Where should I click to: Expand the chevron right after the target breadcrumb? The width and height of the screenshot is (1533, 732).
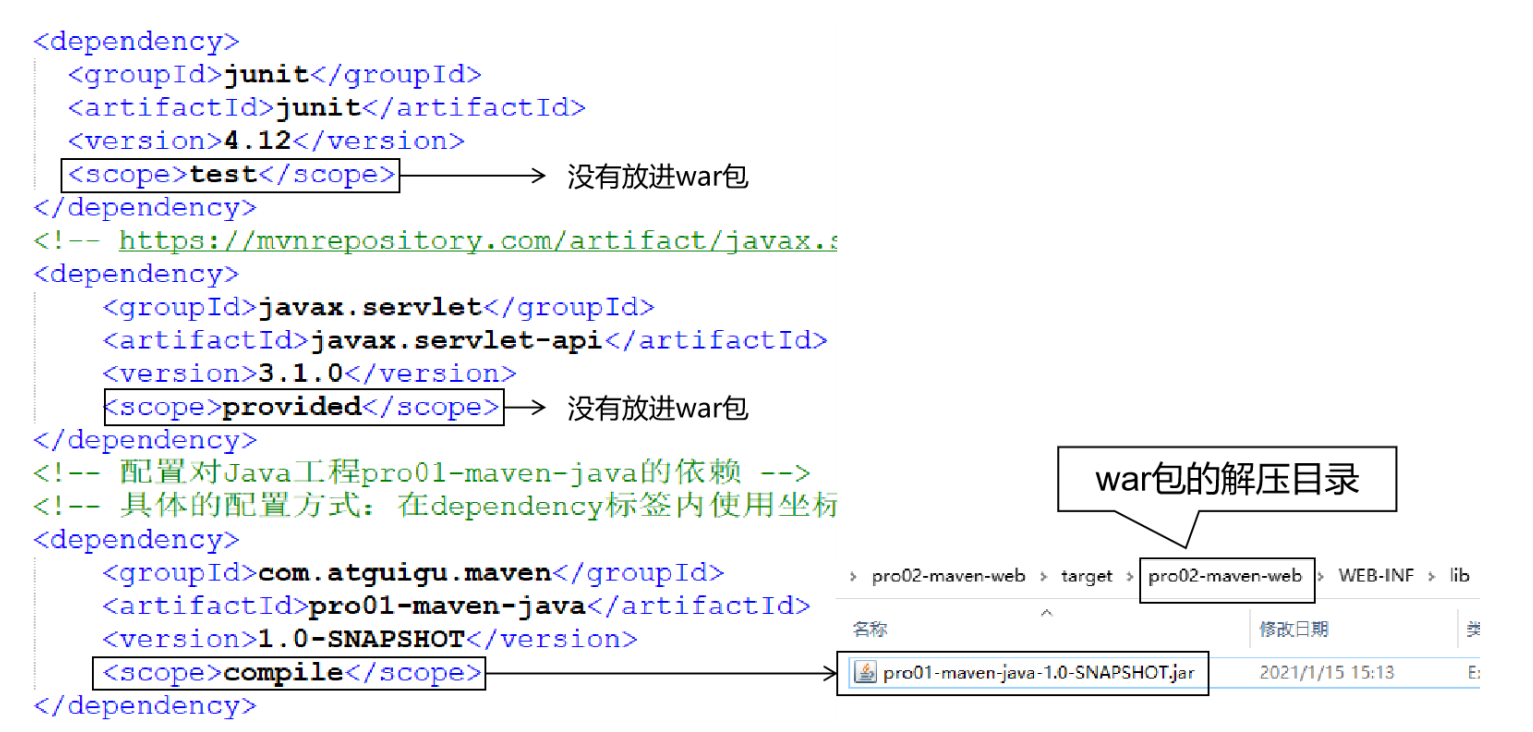[1130, 576]
